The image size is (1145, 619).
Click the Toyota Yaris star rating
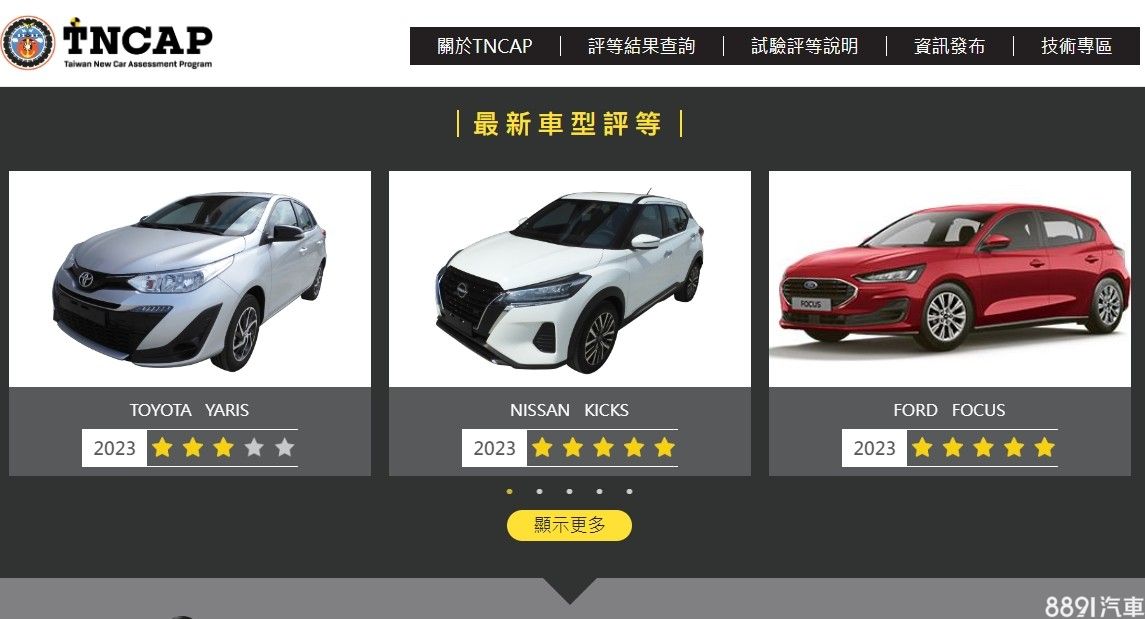pyautogui.click(x=223, y=447)
